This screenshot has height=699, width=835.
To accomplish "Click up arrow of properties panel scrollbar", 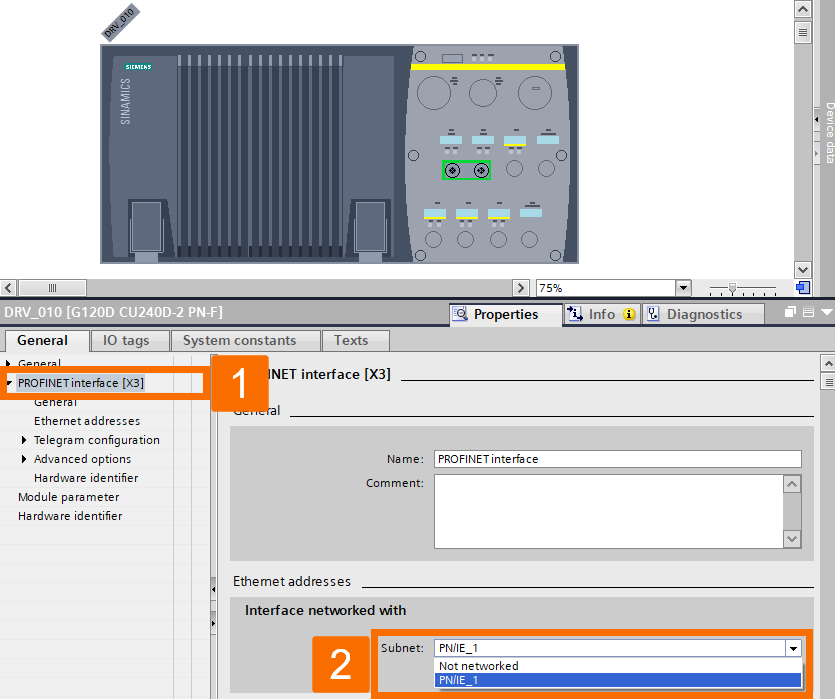I will [828, 364].
